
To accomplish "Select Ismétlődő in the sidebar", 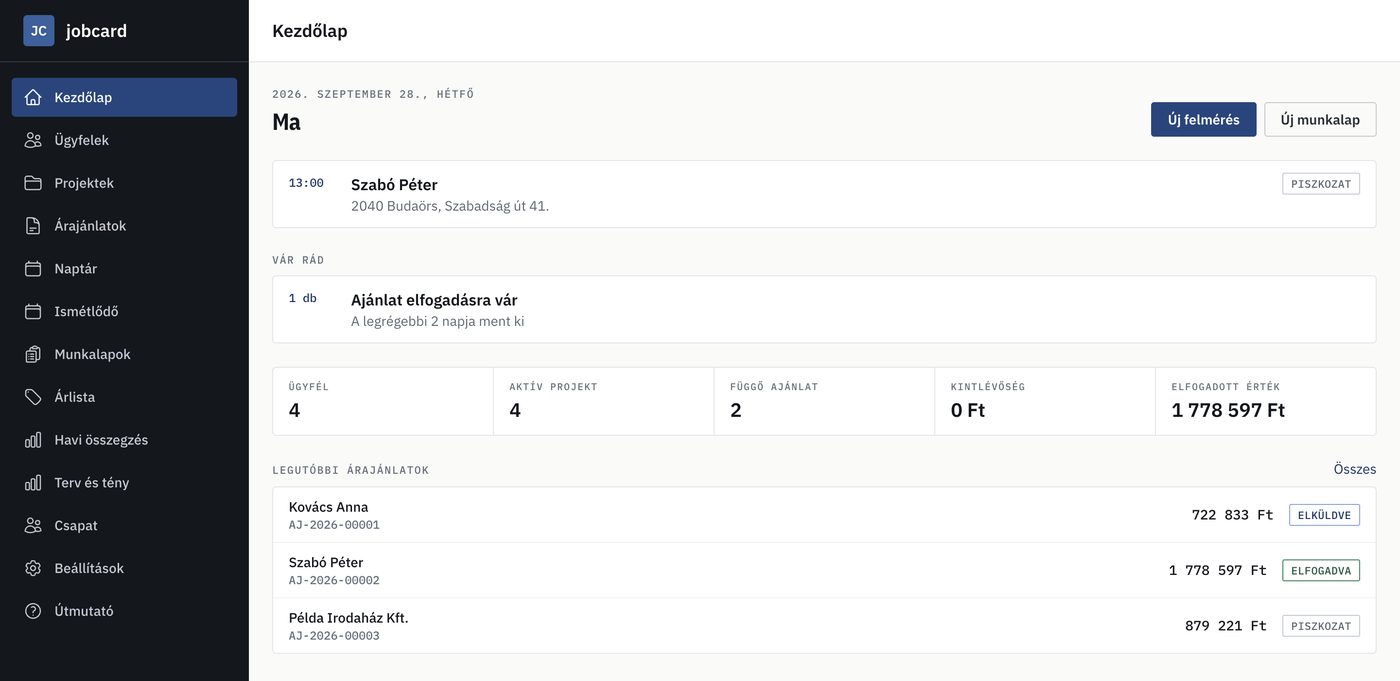I will coord(124,311).
